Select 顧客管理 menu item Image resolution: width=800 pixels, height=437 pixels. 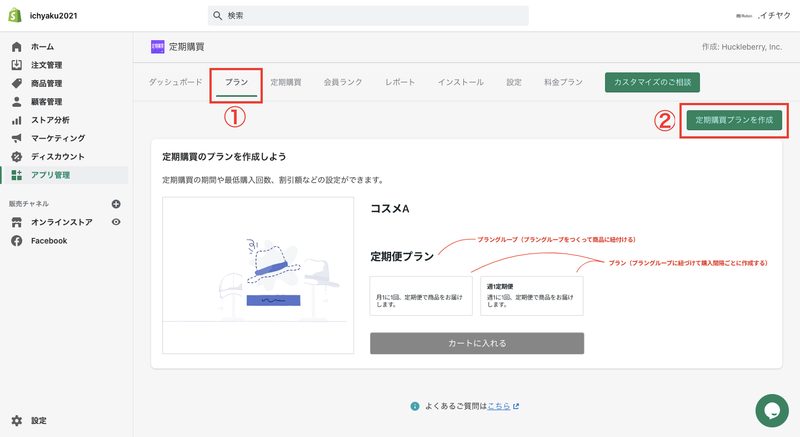[46, 102]
